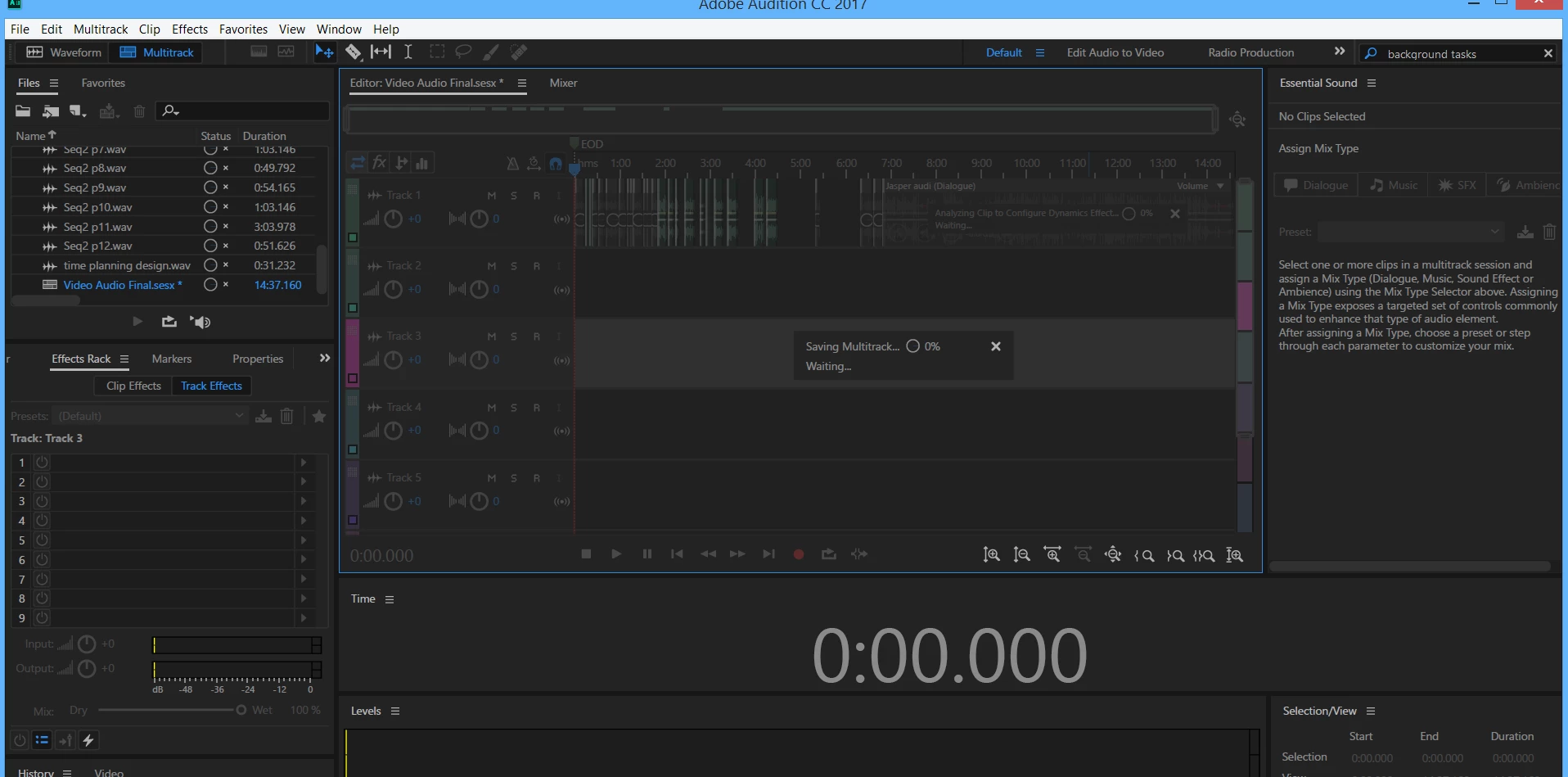Toggle Auto-play speaker icon in Files panel

coord(201,322)
